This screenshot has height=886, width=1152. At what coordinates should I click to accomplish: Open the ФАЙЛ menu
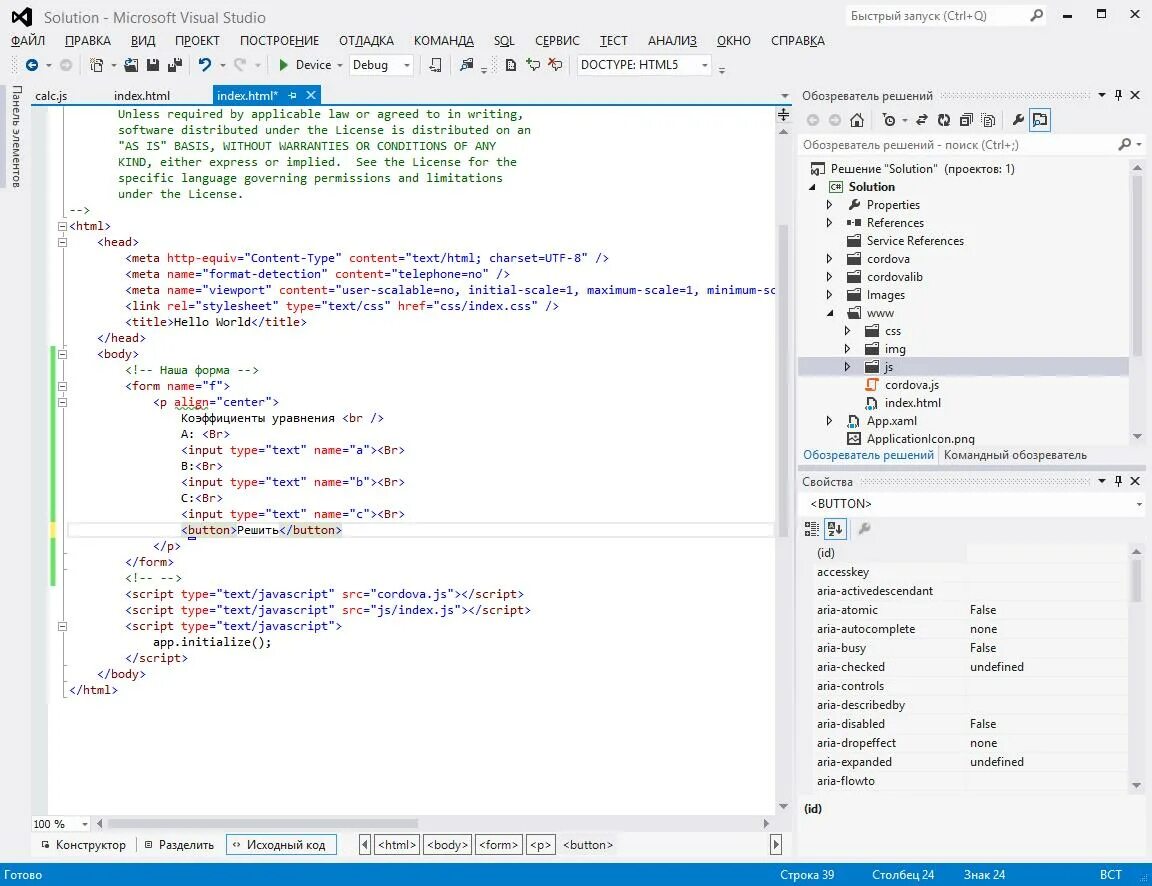coord(28,41)
